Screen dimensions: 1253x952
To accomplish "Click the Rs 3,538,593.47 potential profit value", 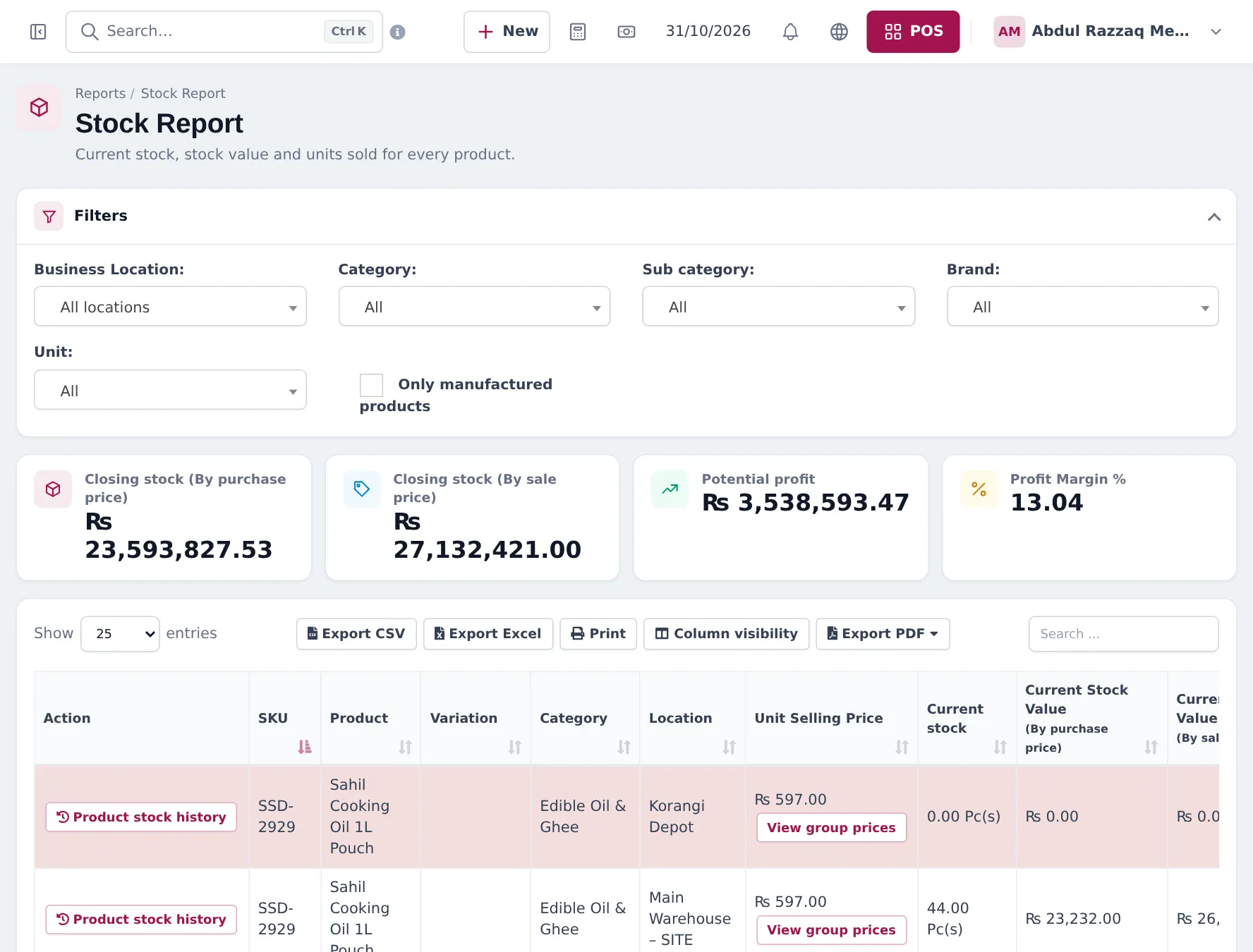I will coord(806,503).
